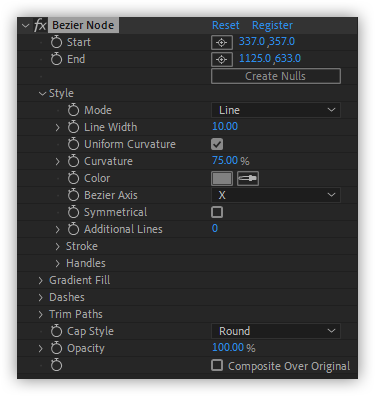Click the Start point crosshair picker
This screenshot has width=375, height=396.
(x=222, y=42)
